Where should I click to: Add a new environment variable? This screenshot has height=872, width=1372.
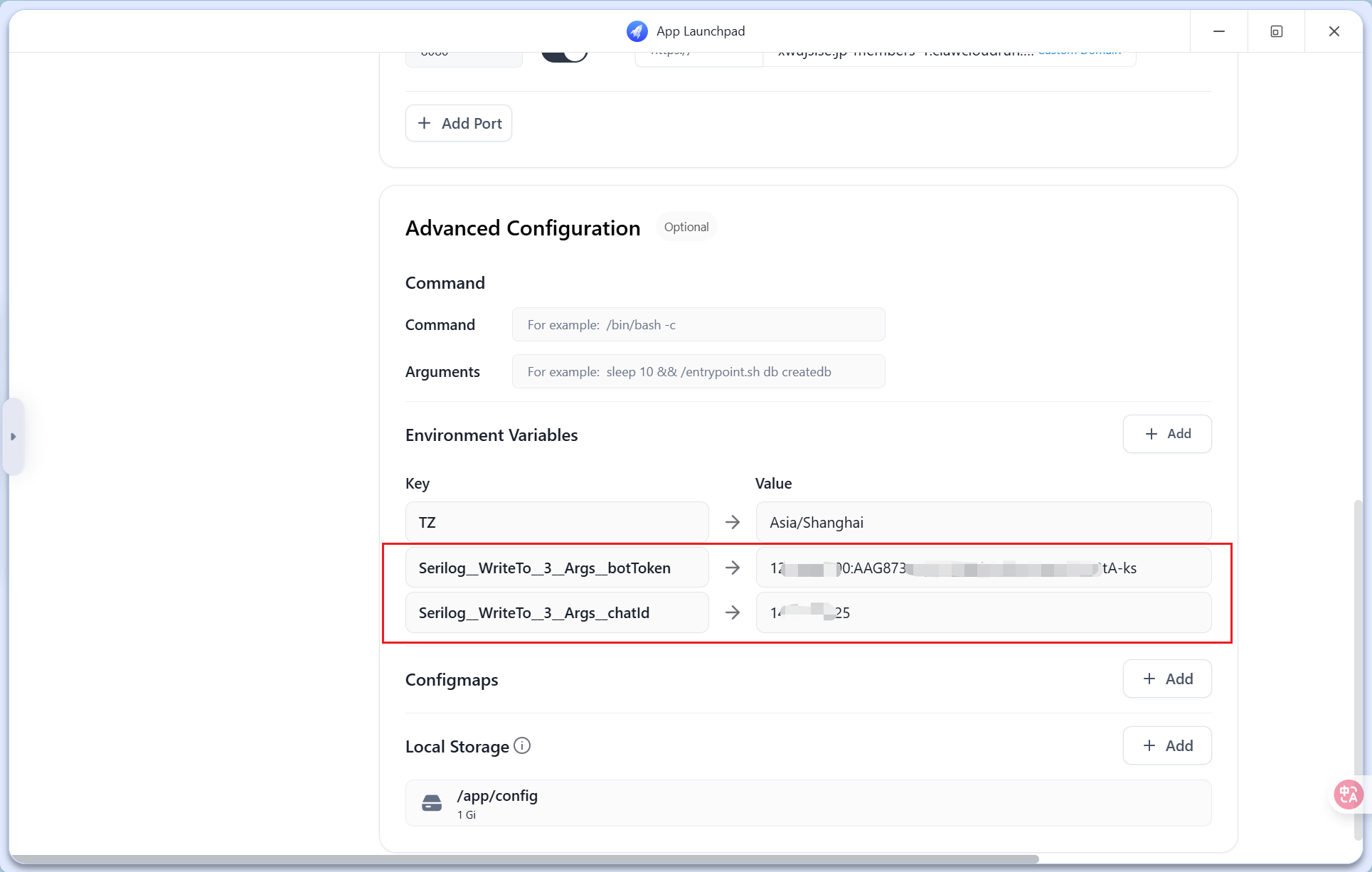(1167, 434)
